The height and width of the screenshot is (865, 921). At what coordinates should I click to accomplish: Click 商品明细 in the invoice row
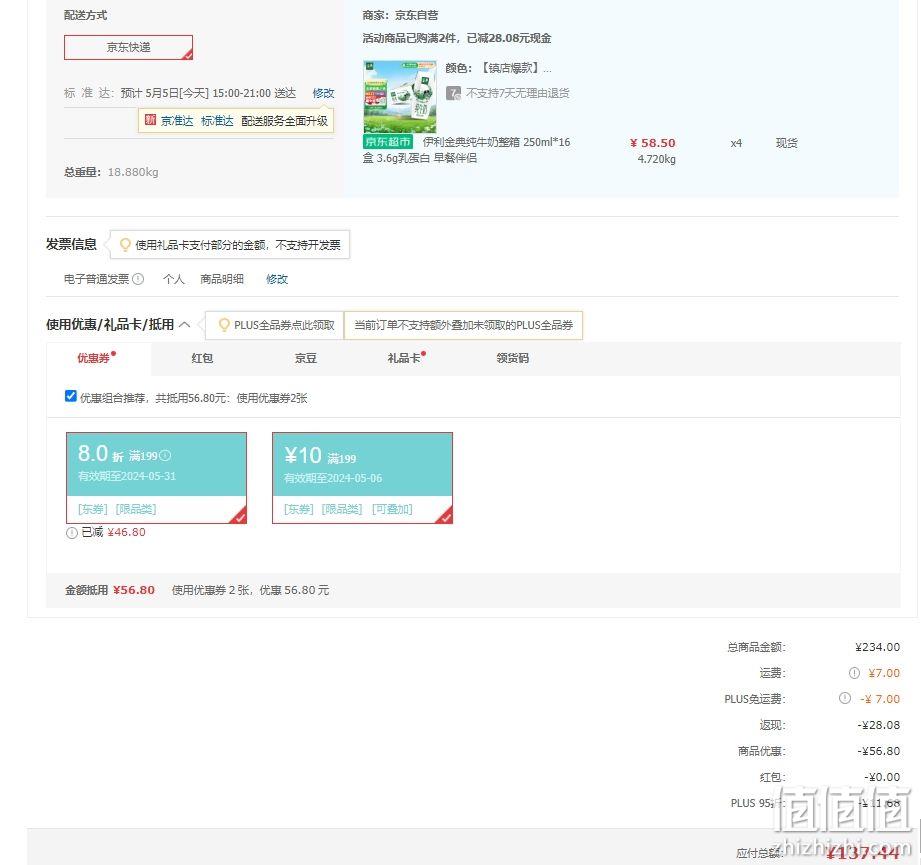click(x=221, y=280)
